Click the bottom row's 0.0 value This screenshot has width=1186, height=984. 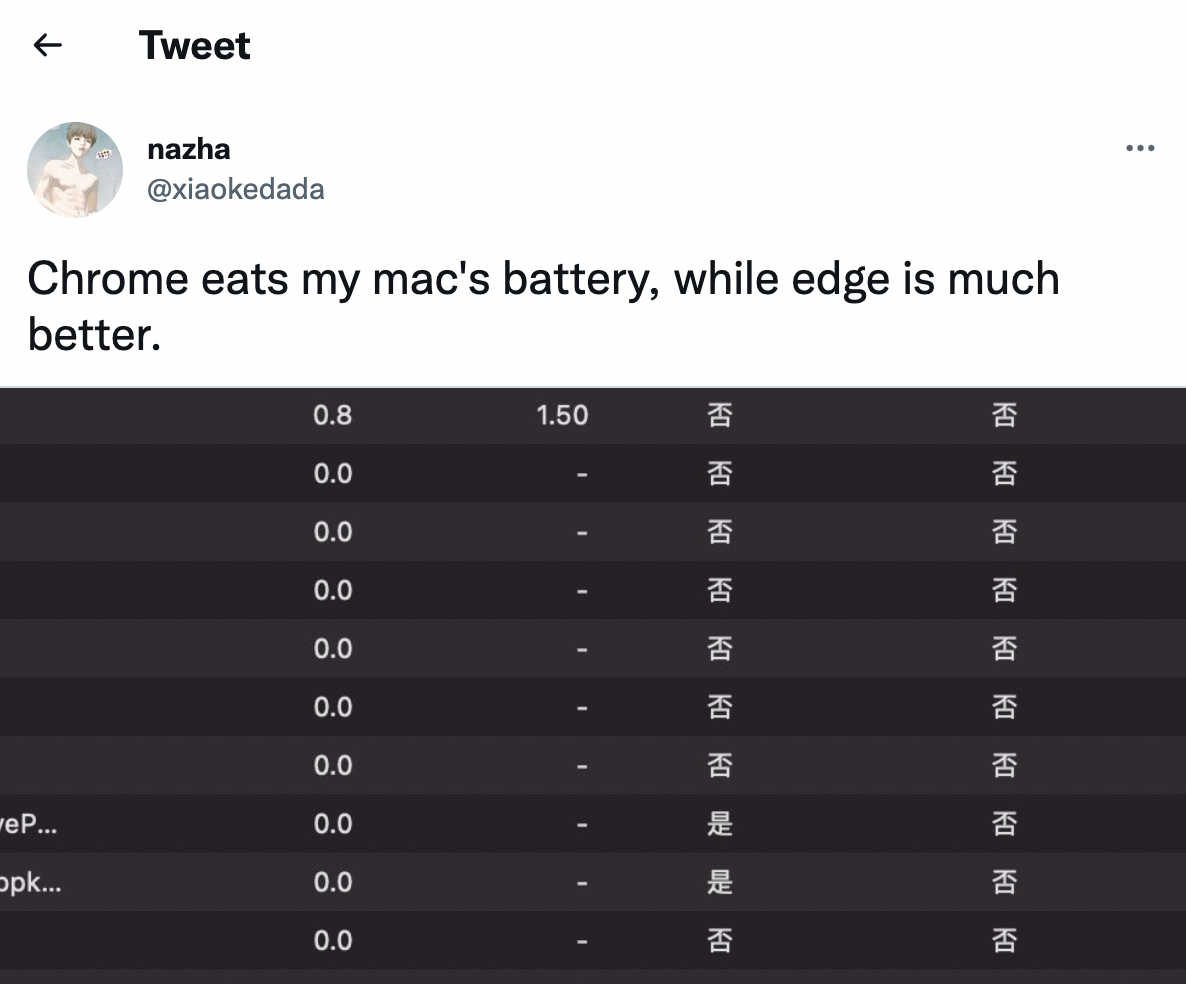click(333, 940)
